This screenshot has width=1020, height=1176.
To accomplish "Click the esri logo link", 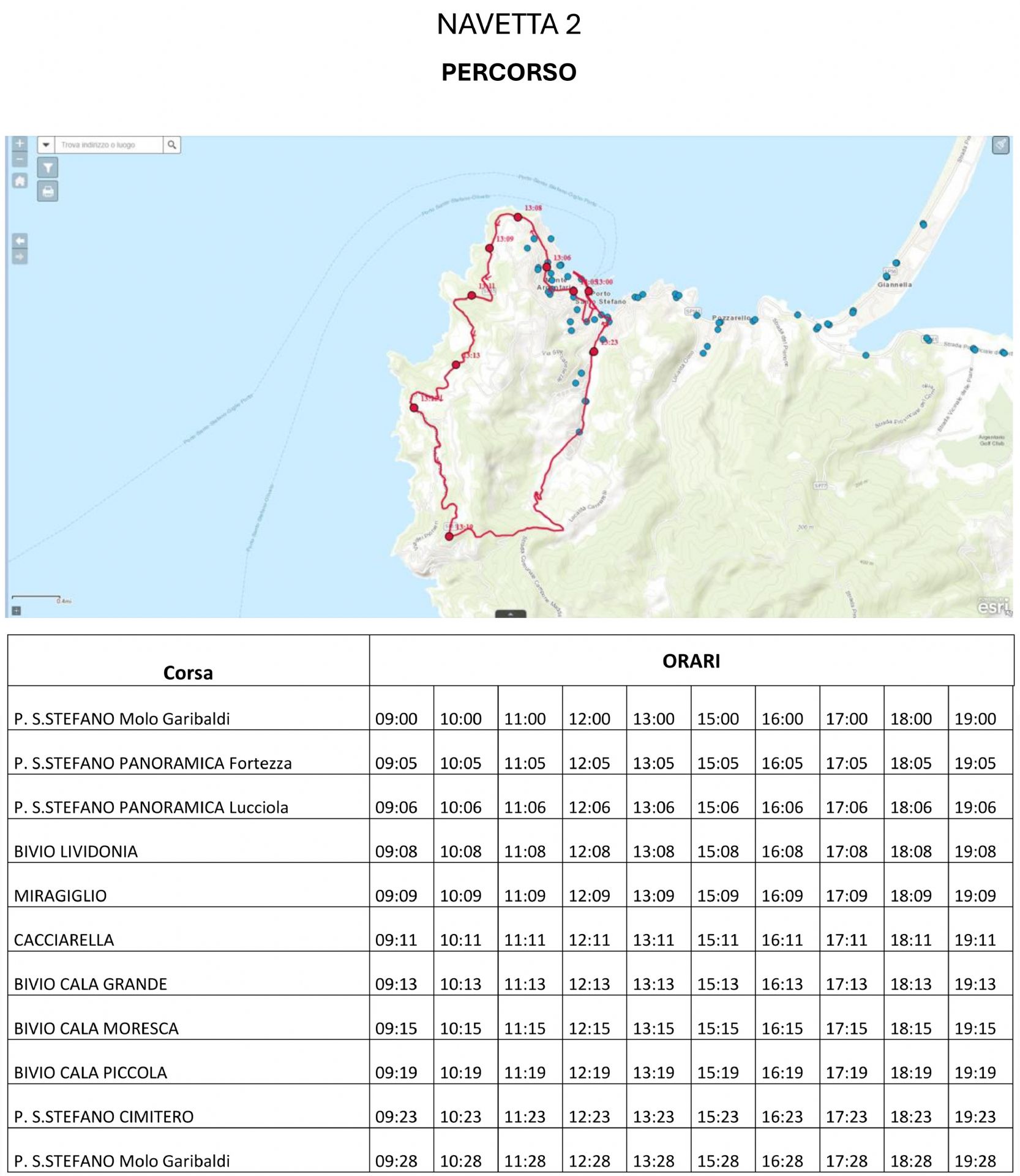I will 992,606.
